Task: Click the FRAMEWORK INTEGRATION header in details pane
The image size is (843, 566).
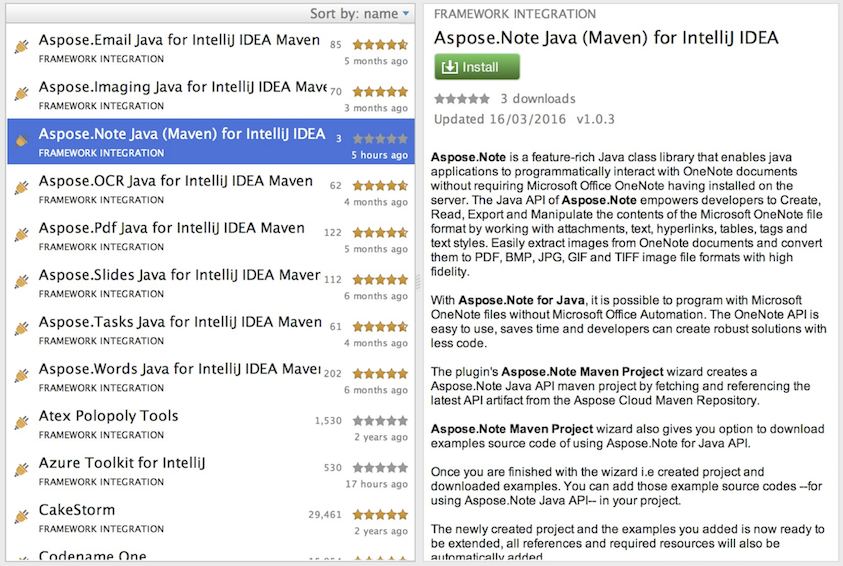Action: click(x=515, y=14)
